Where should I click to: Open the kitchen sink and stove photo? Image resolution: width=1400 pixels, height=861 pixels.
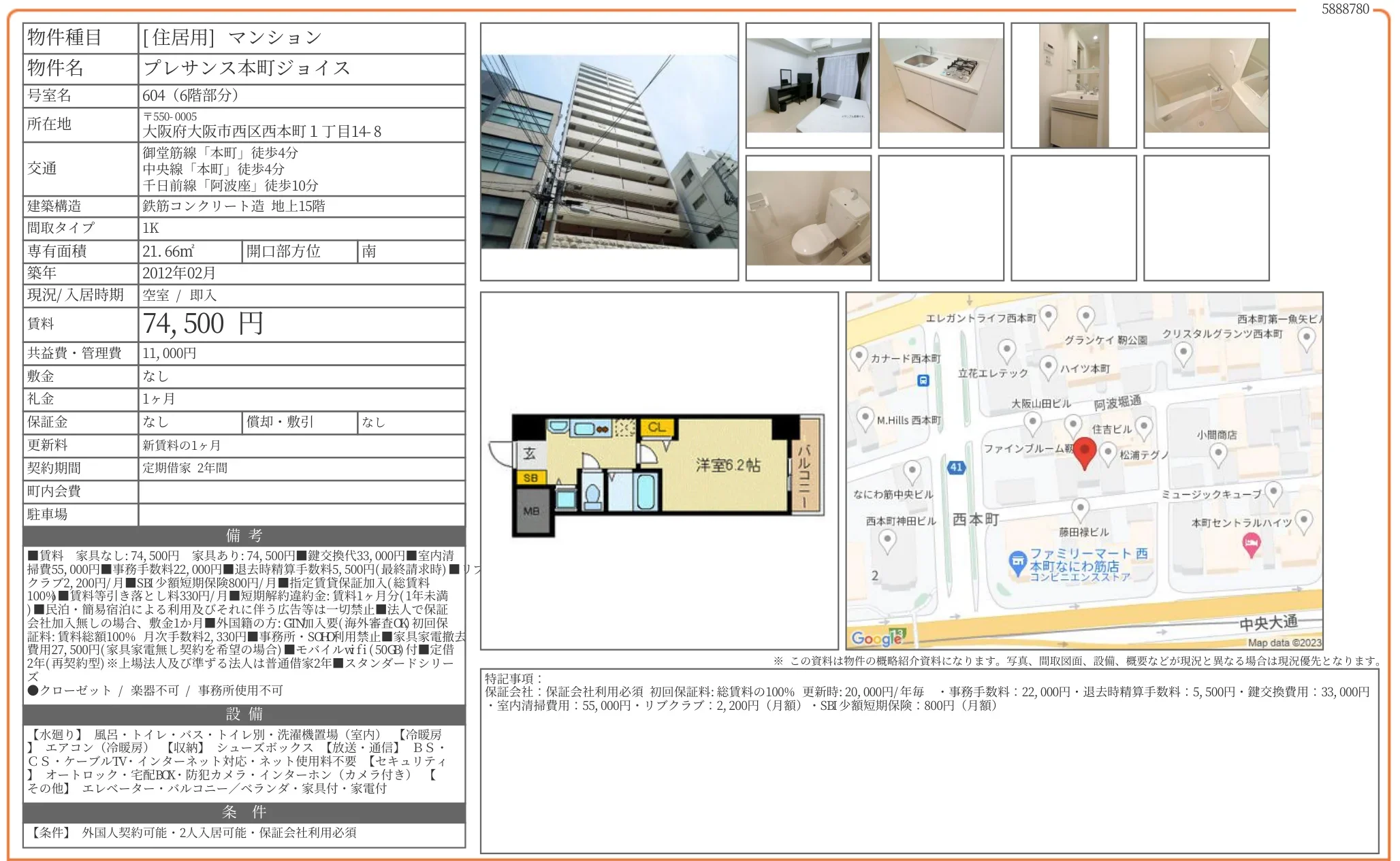pyautogui.click(x=940, y=86)
